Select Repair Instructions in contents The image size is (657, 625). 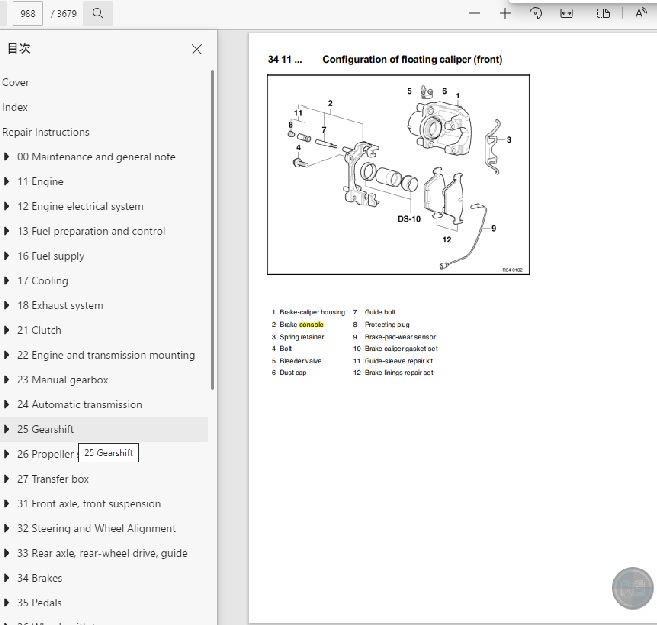point(46,132)
